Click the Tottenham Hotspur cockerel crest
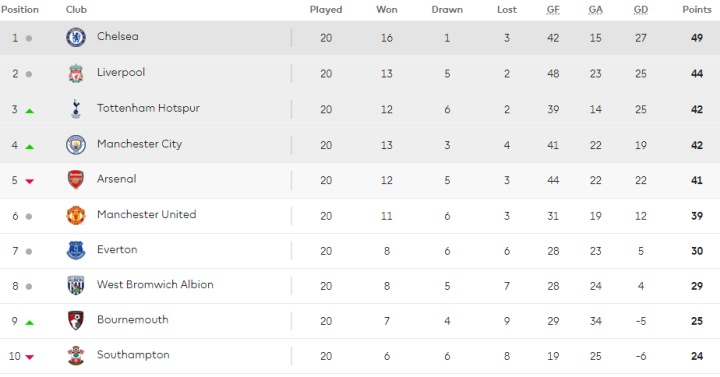This screenshot has height=377, width=720. (x=76, y=109)
